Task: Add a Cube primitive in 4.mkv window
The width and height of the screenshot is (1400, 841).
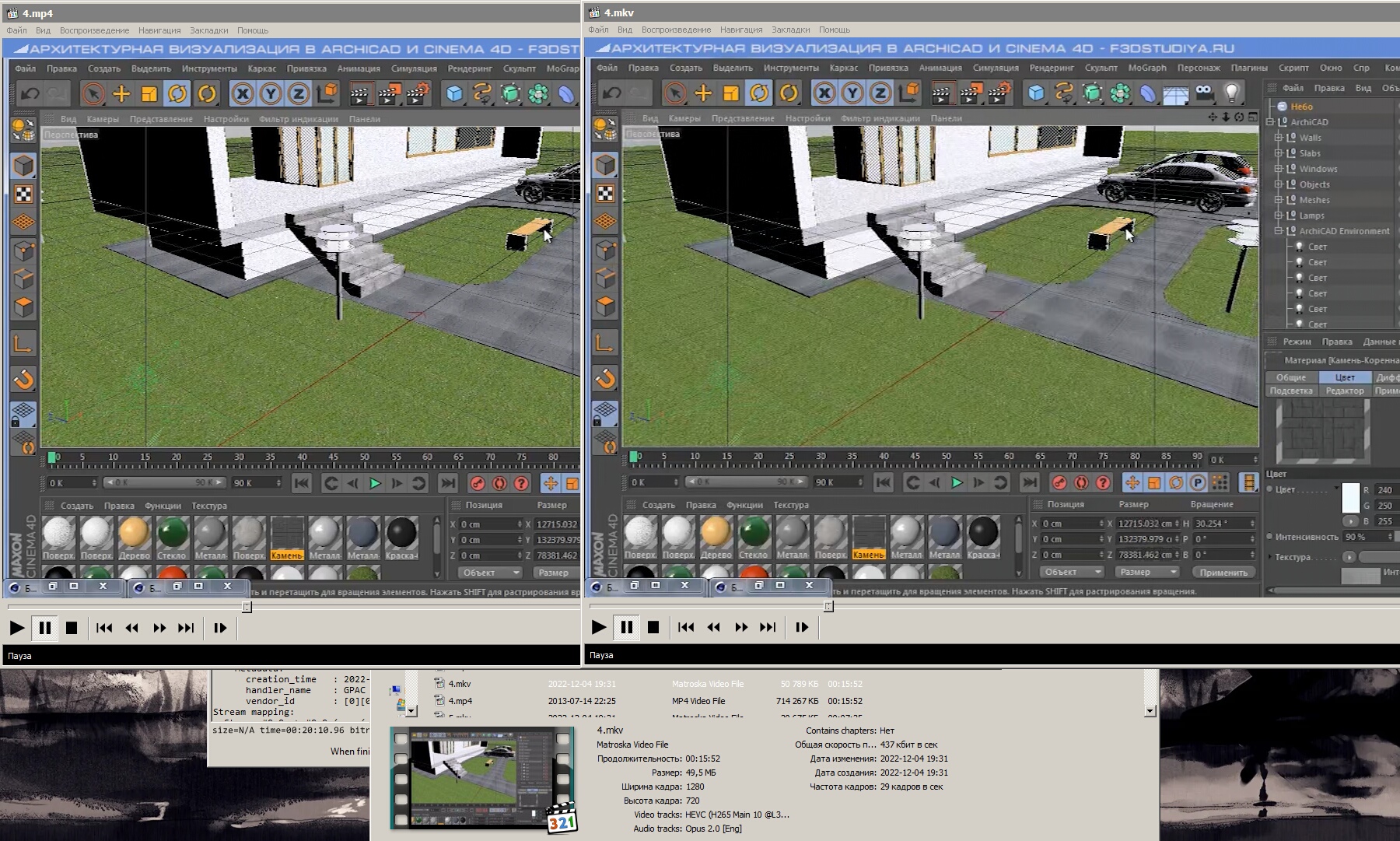Action: coord(1036,93)
